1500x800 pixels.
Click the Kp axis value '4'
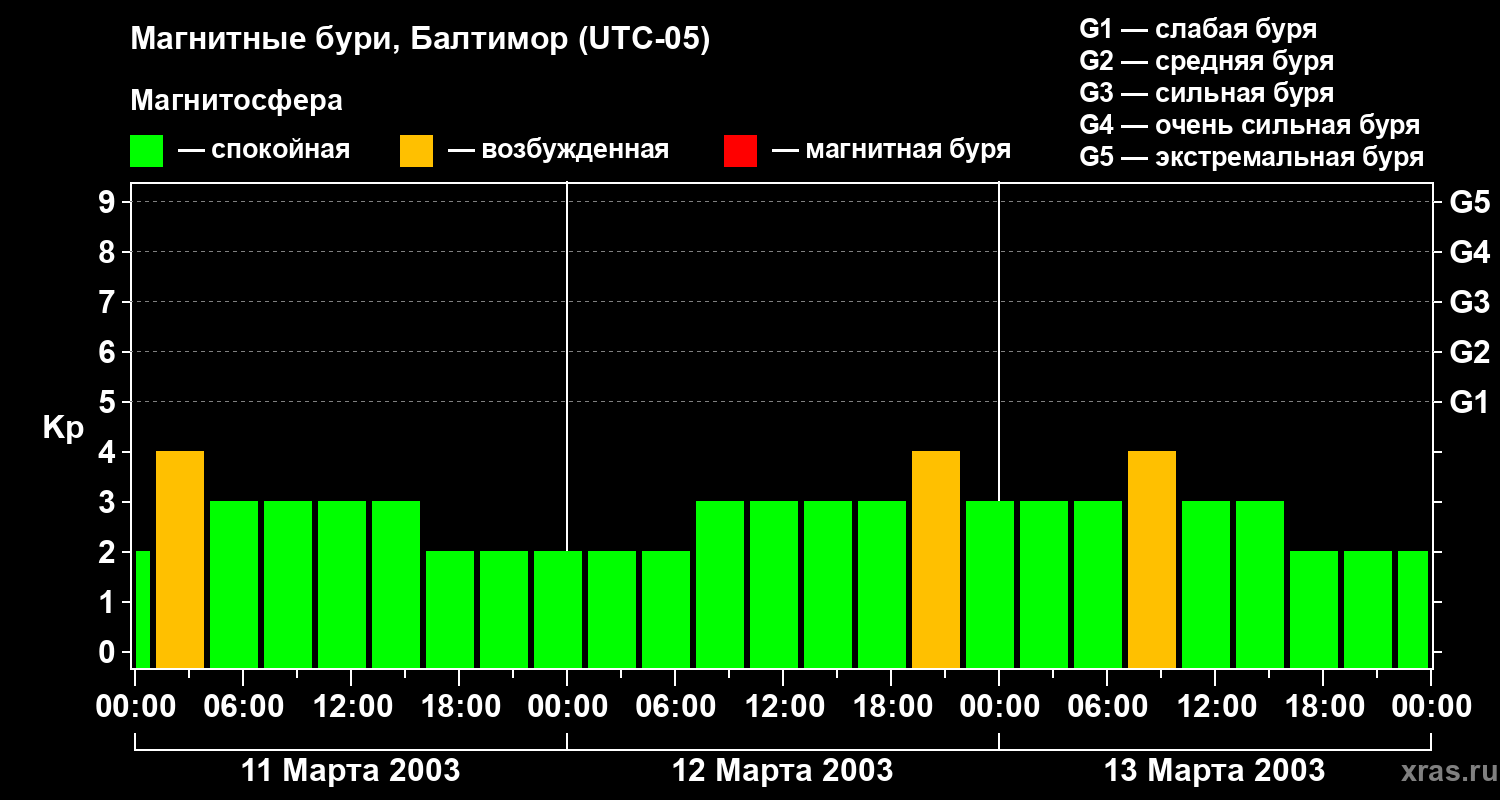coord(109,452)
